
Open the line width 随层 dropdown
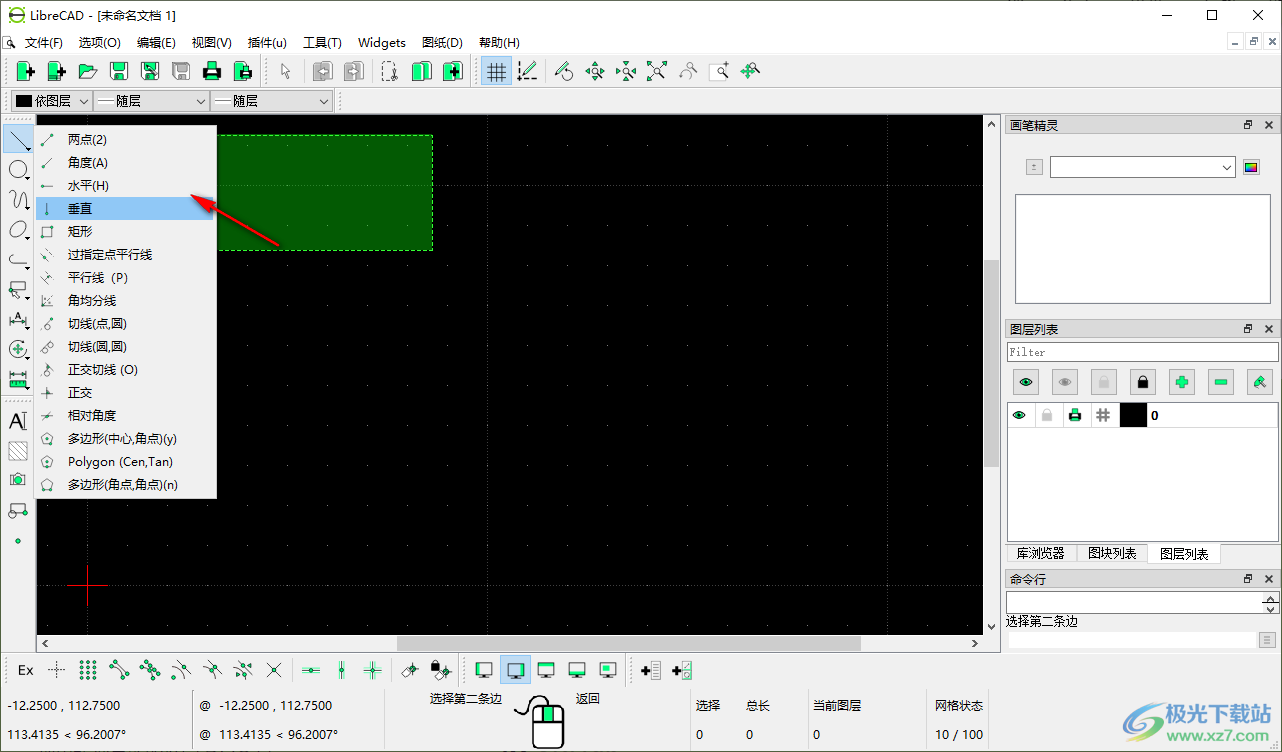152,101
